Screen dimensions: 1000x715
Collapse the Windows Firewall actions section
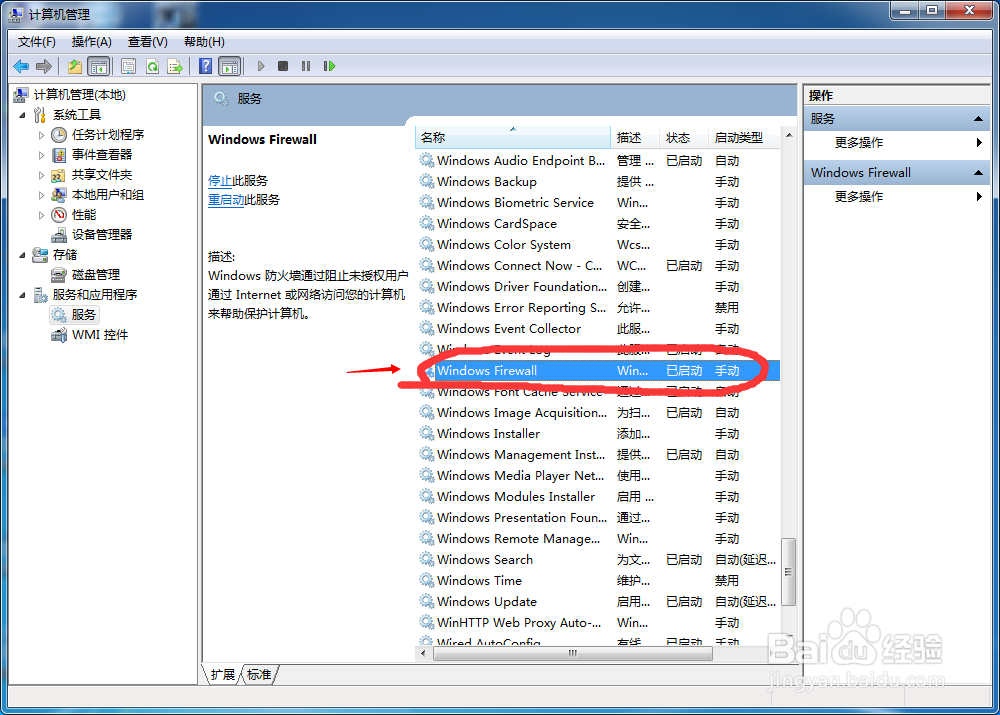click(978, 173)
